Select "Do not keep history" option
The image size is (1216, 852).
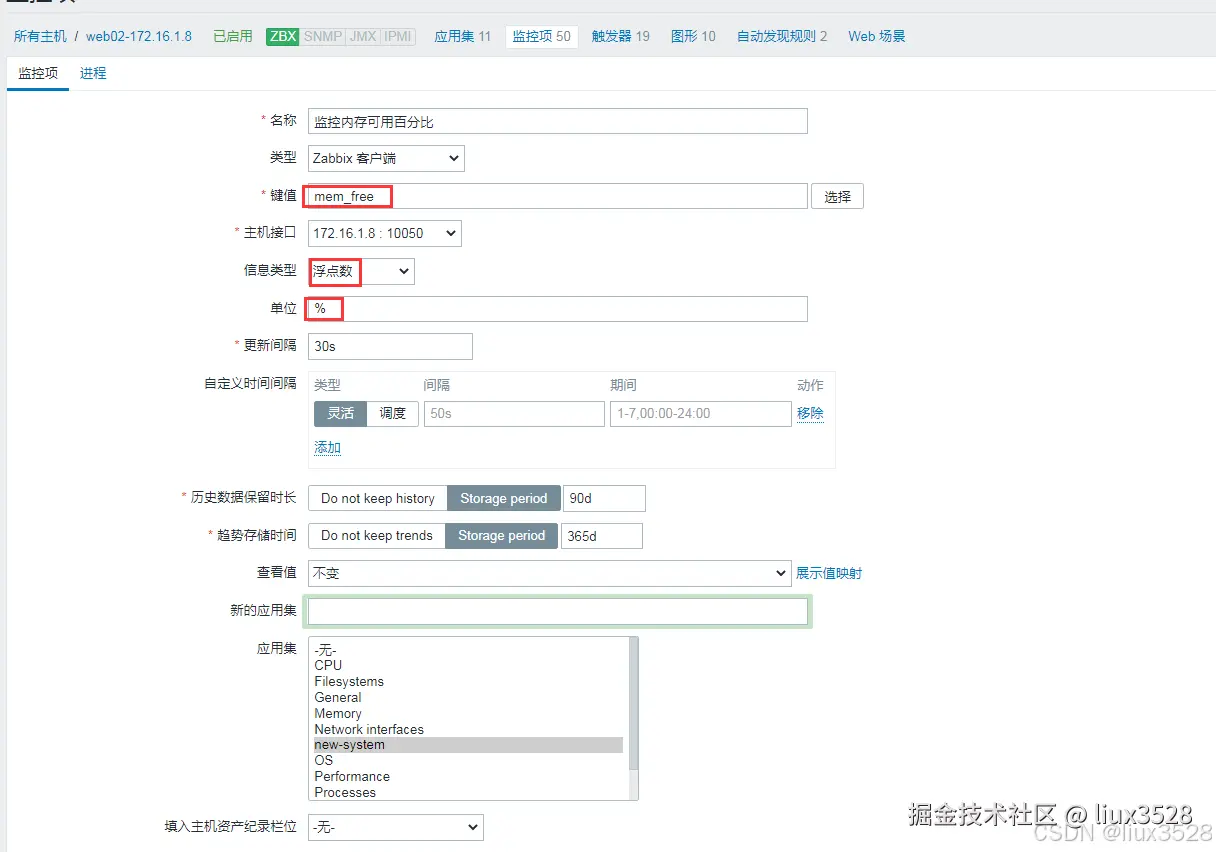(x=377, y=498)
